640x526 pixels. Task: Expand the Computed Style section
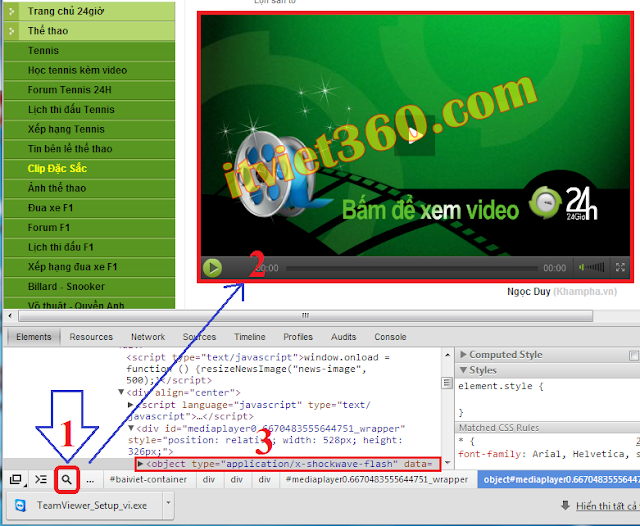point(463,354)
